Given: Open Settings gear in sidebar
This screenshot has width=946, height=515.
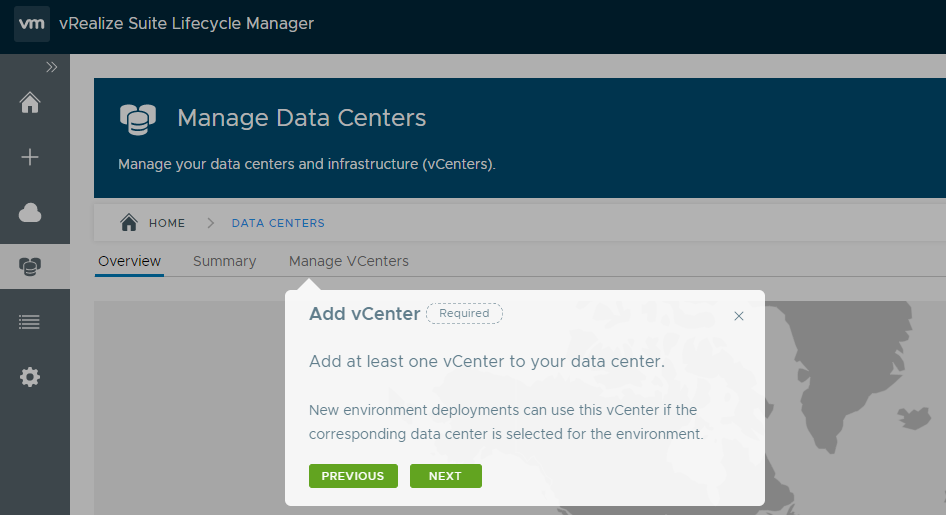Looking at the screenshot, I should tap(30, 377).
